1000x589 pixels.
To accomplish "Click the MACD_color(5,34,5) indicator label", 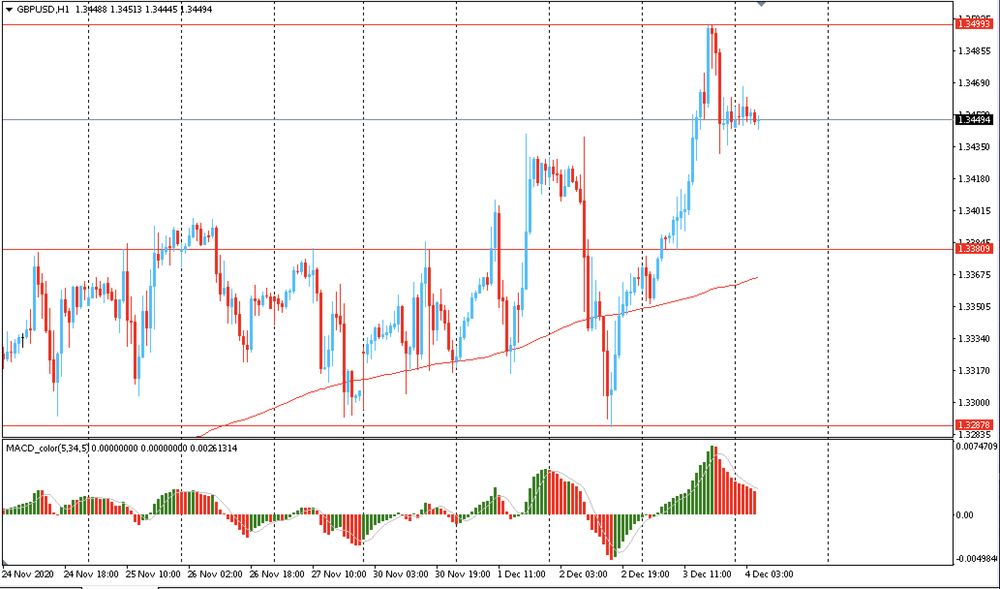I will [x=47, y=449].
